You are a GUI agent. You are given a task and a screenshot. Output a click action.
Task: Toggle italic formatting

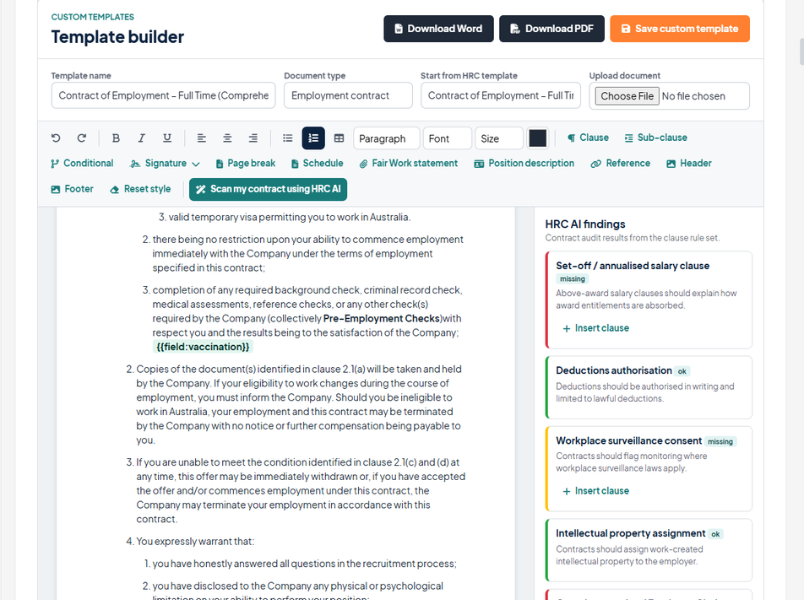coord(142,138)
